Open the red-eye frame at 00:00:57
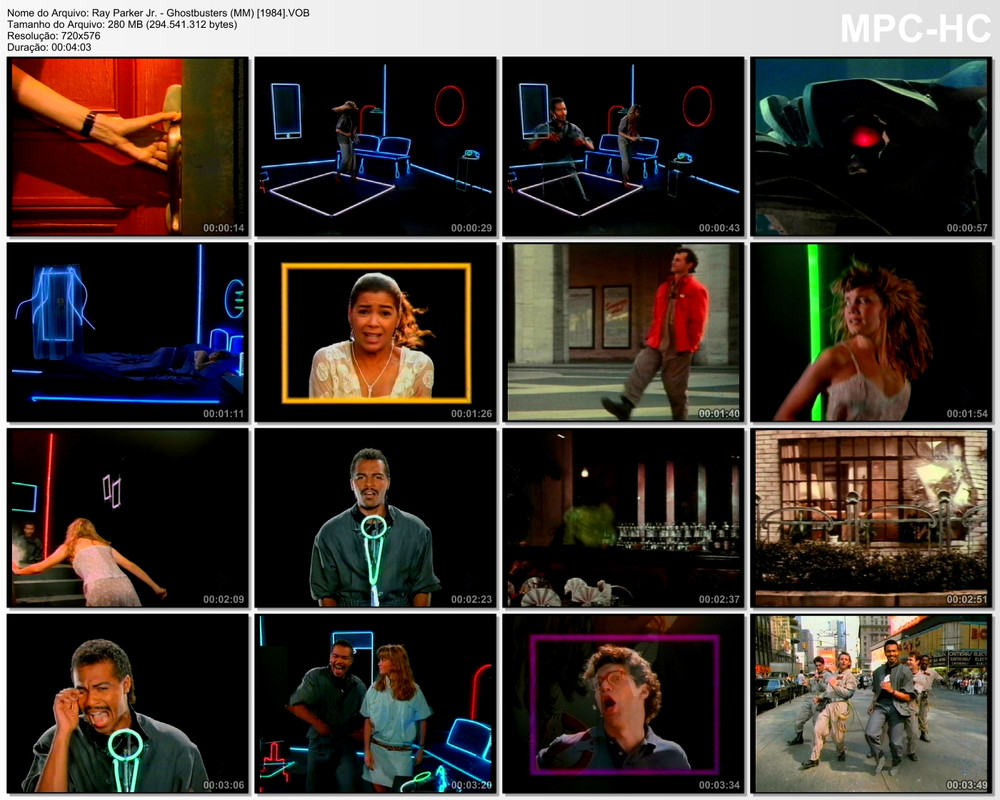The width and height of the screenshot is (1000, 800). point(871,147)
